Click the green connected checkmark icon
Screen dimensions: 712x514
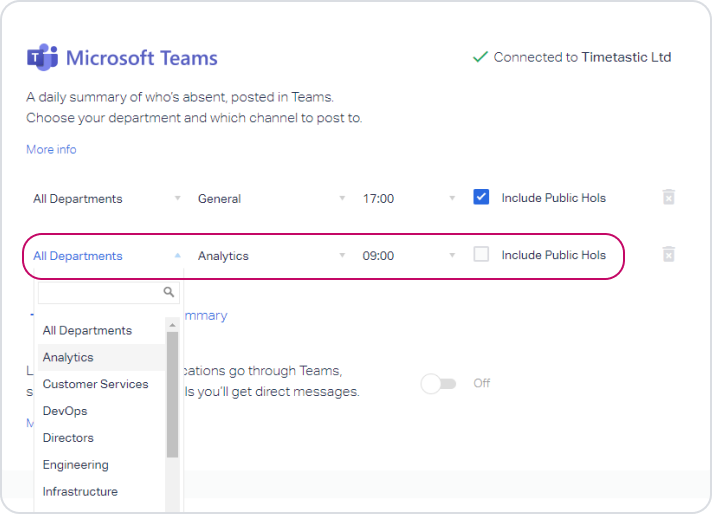click(480, 57)
